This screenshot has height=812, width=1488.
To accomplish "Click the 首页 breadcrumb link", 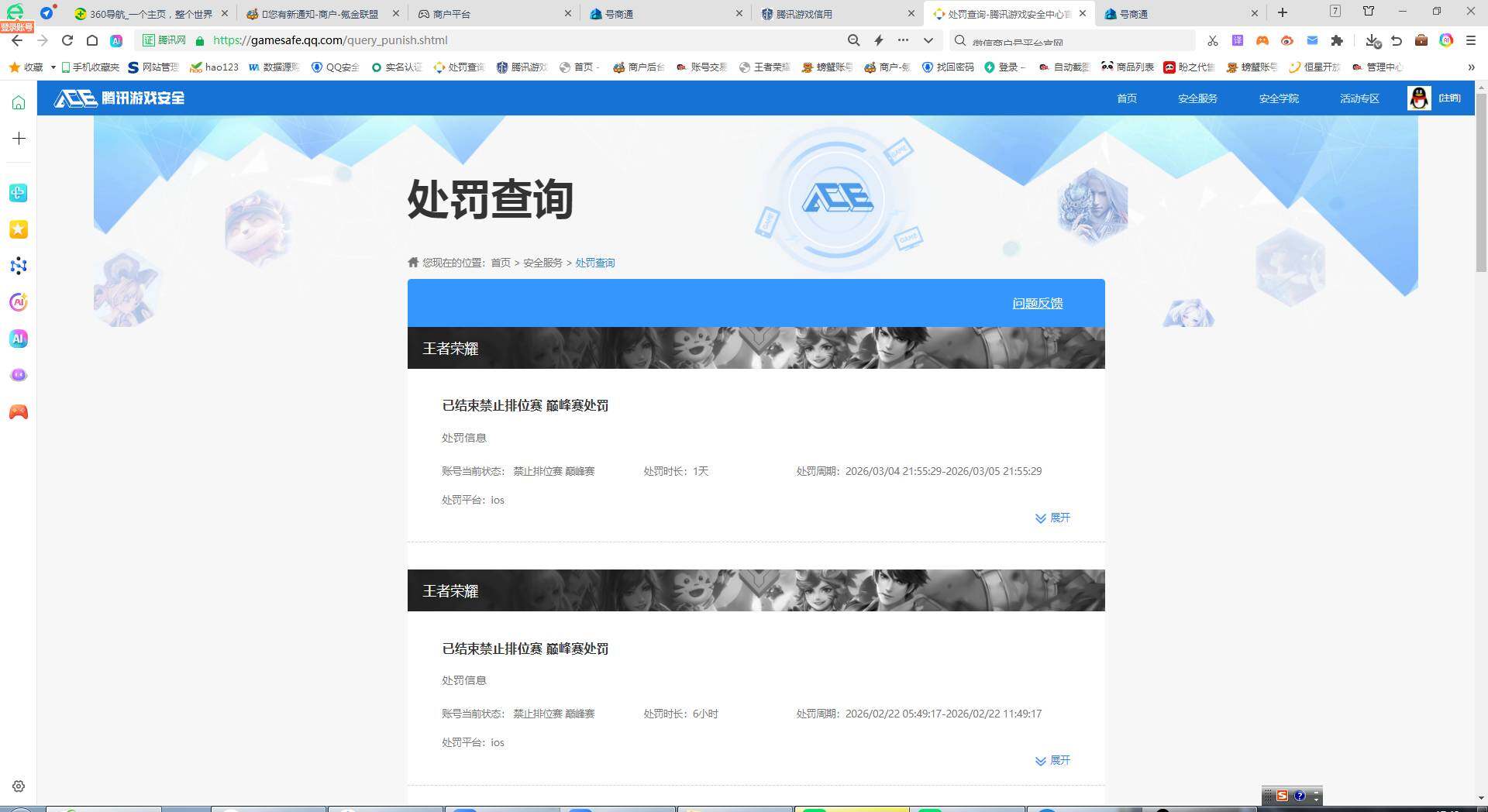I will click(x=500, y=263).
